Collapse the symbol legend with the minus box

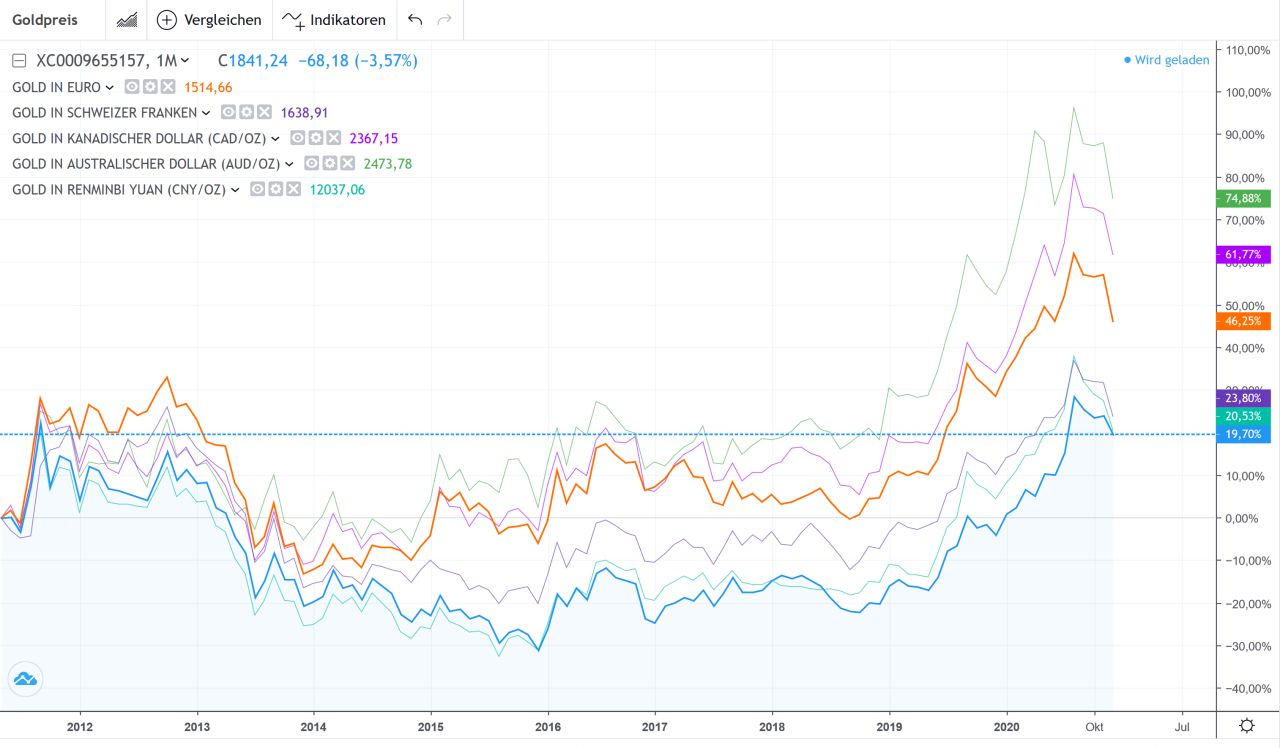pos(18,60)
